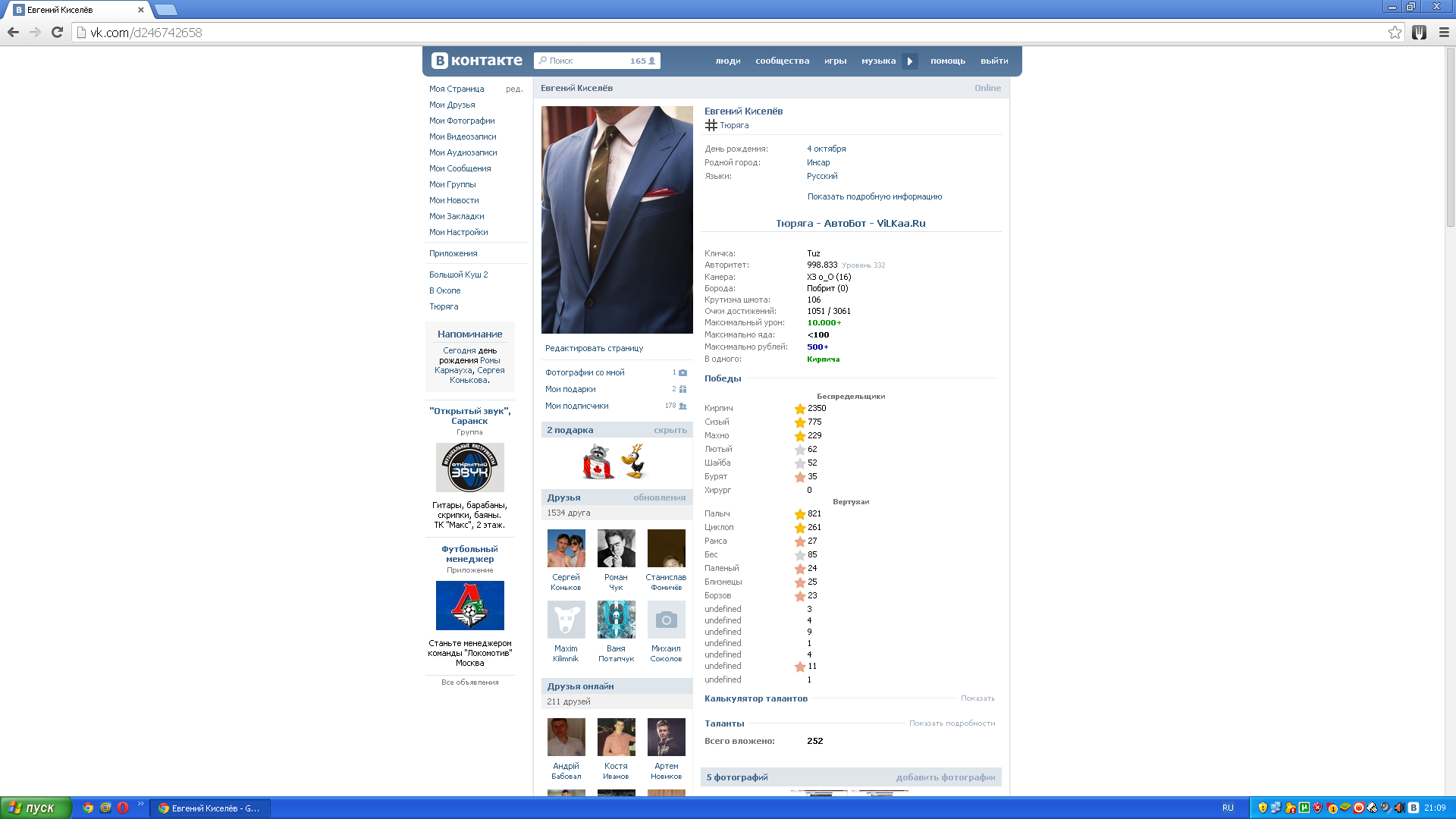Image resolution: width=1456 pixels, height=819 pixels.
Task: Show the Калькулятор талантов section
Action: click(x=977, y=698)
